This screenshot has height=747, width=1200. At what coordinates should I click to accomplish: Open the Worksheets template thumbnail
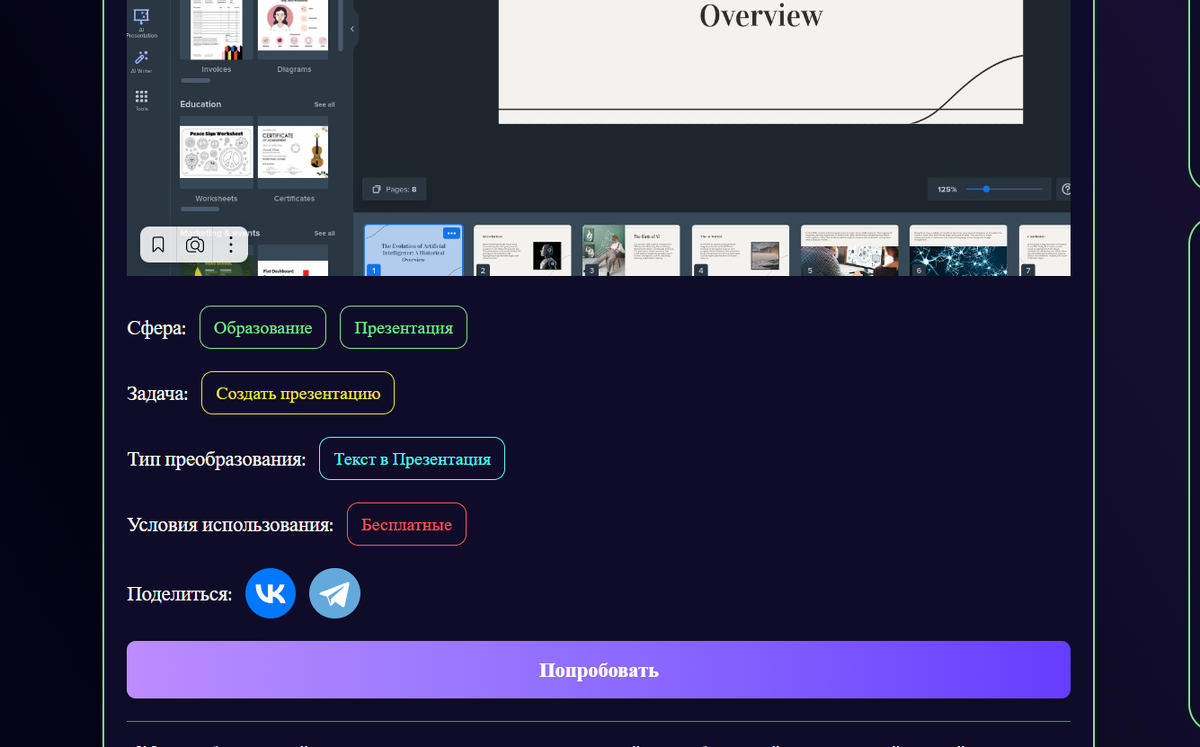[x=216, y=152]
